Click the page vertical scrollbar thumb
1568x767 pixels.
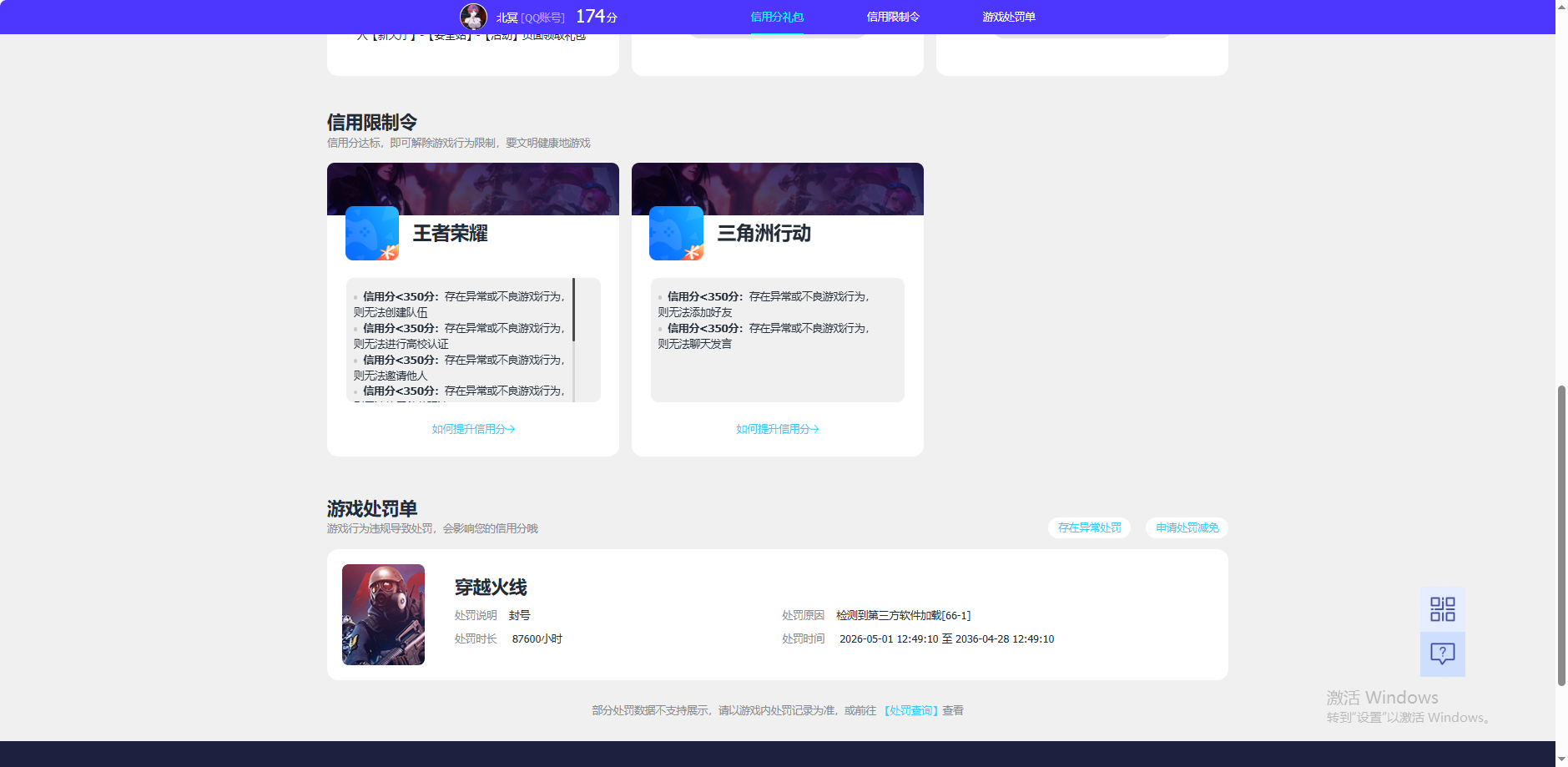[x=1561, y=535]
